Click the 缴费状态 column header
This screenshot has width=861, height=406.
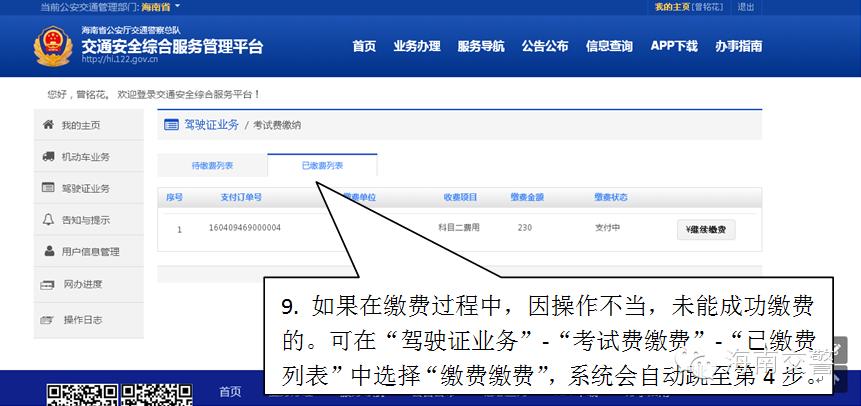(611, 197)
